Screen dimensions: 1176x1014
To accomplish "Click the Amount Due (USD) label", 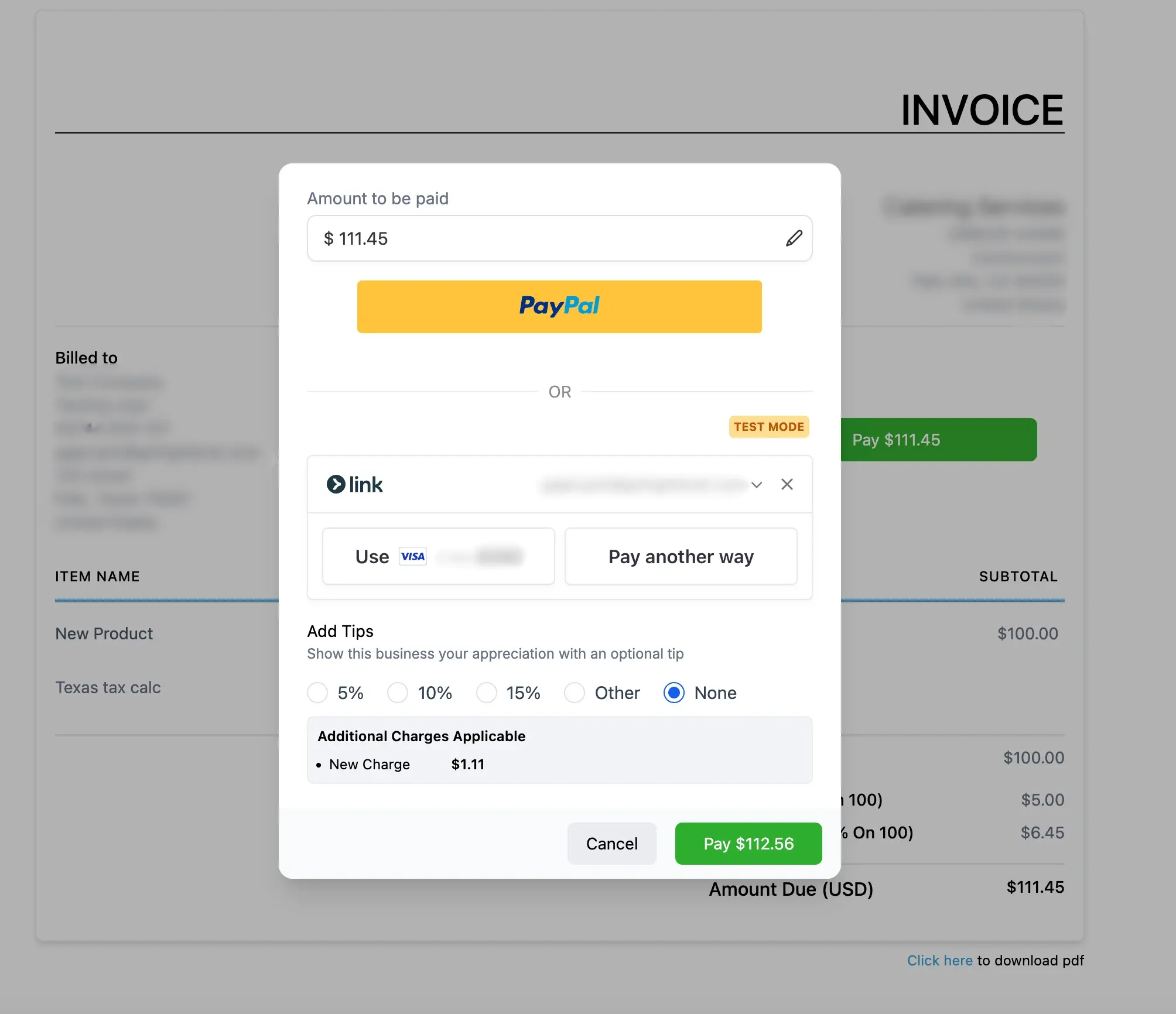I will (791, 889).
